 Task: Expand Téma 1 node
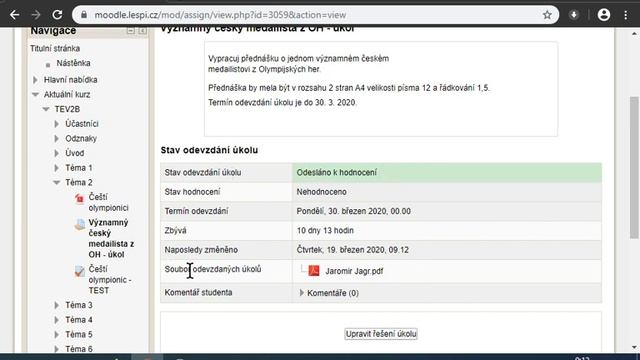57,168
